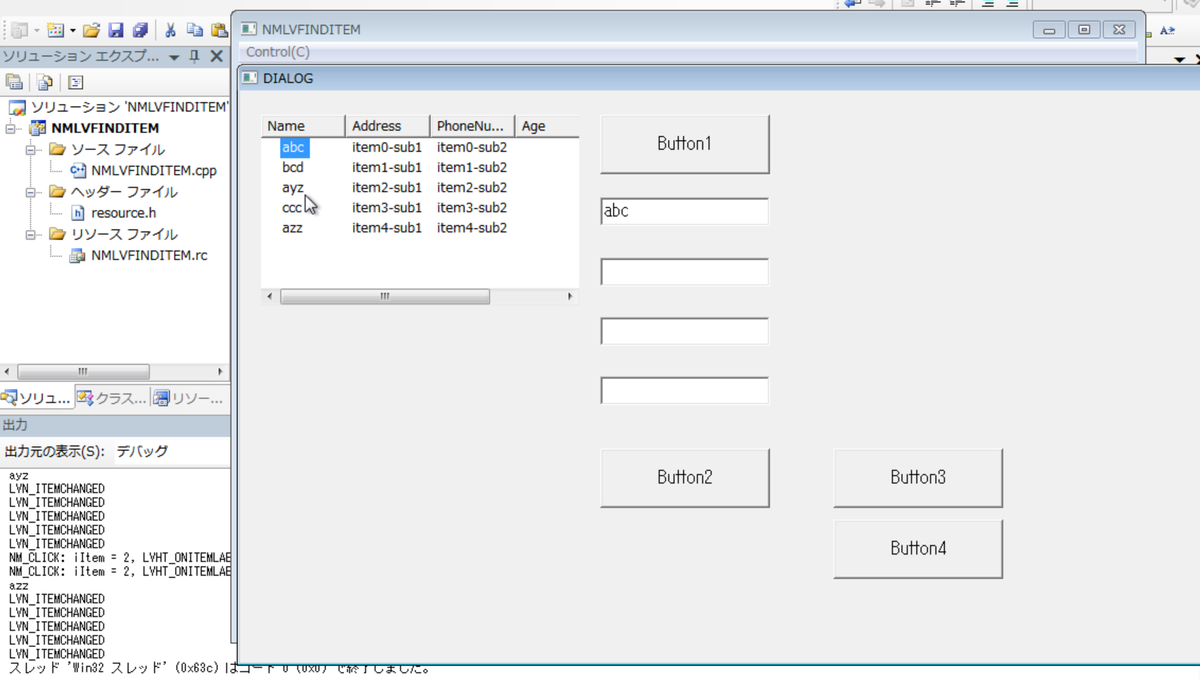This screenshot has width=1200, height=681.
Task: Collapse the ソース ファイル folder
Action: point(31,150)
